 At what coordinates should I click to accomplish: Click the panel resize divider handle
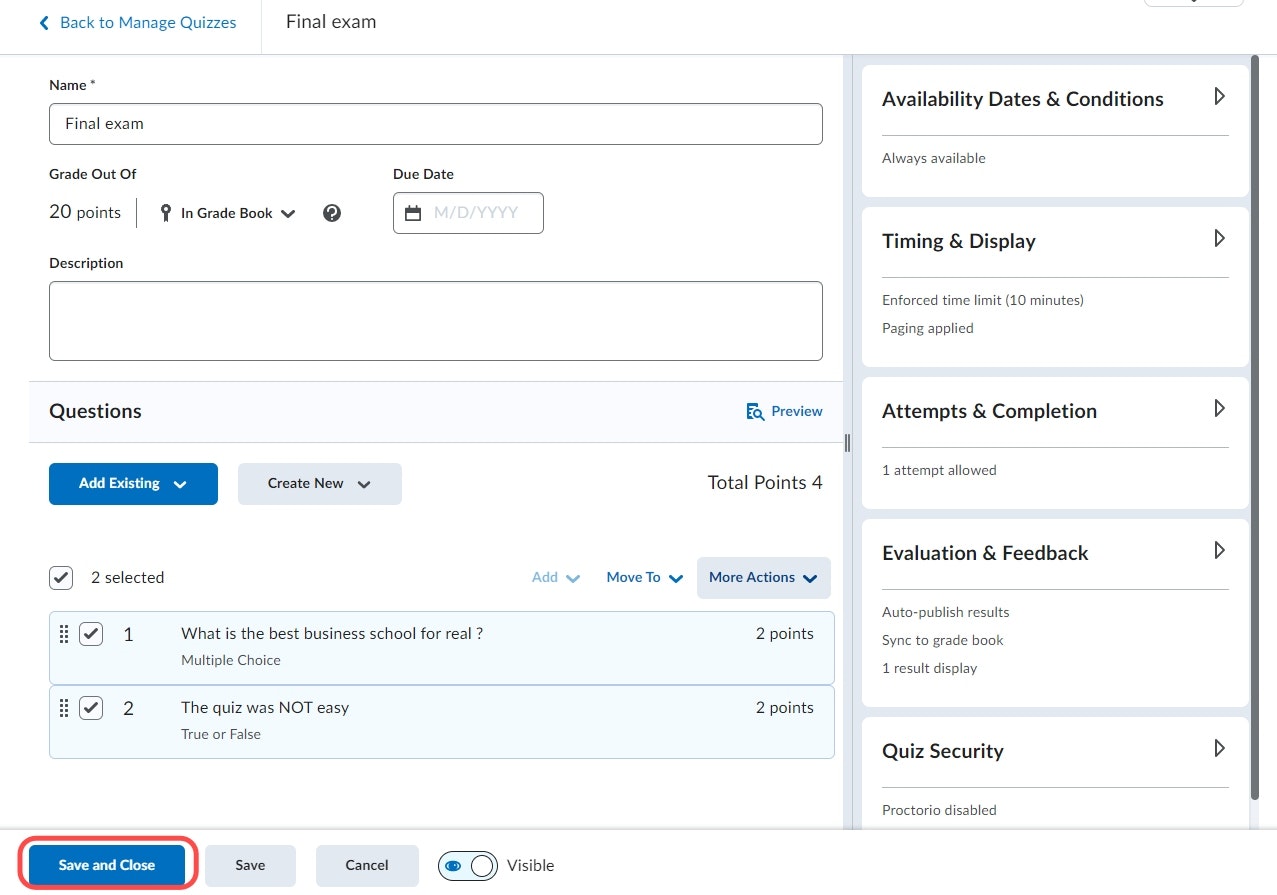(847, 443)
